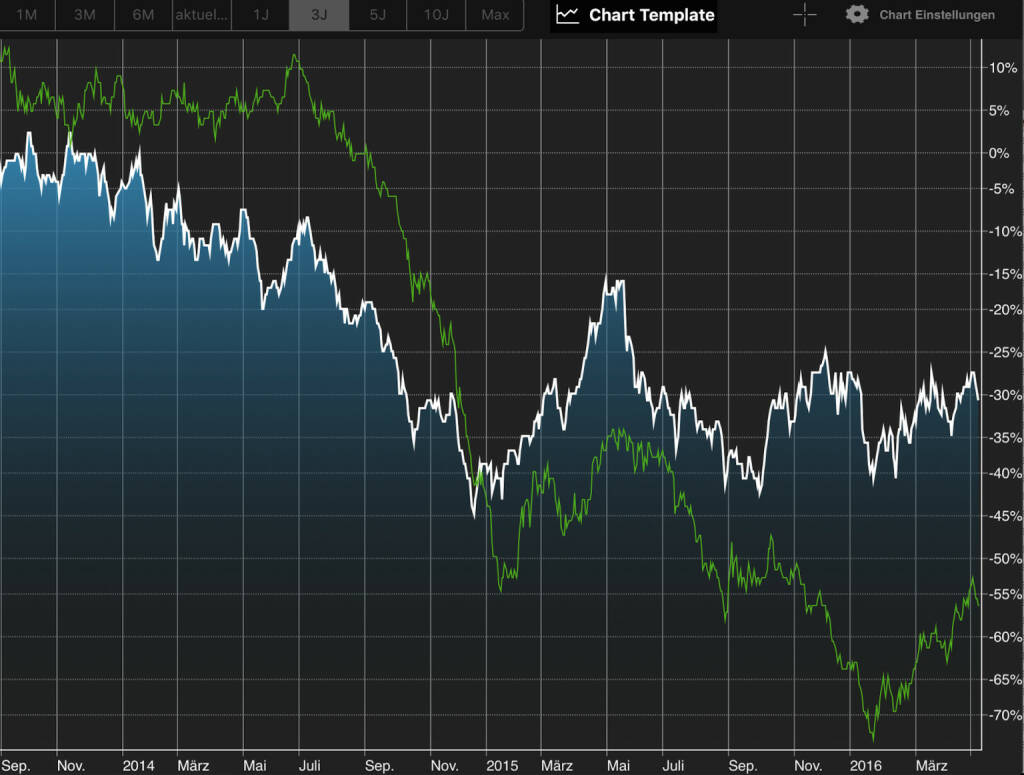This screenshot has width=1024, height=775.
Task: Click the 2015 label on the time axis
Action: pos(502,765)
